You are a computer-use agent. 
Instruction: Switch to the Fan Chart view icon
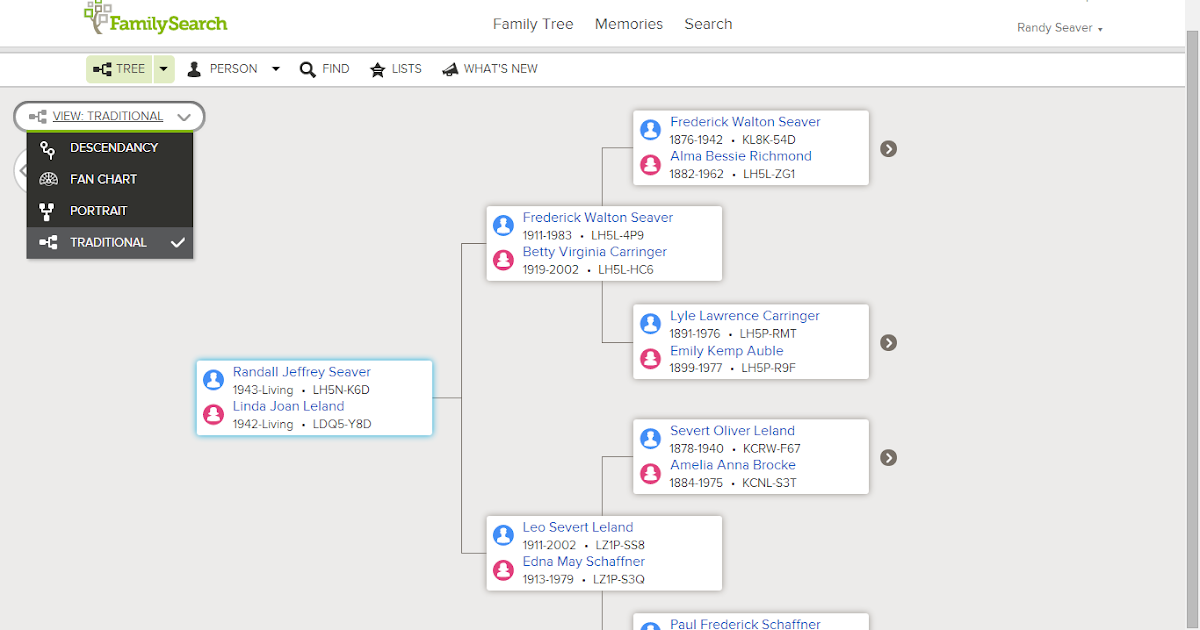(48, 178)
